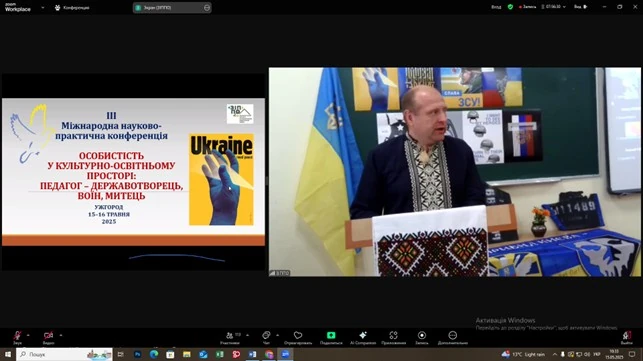Expand the audio options arrow beside microphone
The height and width of the screenshot is (361, 643).
pos(28,336)
